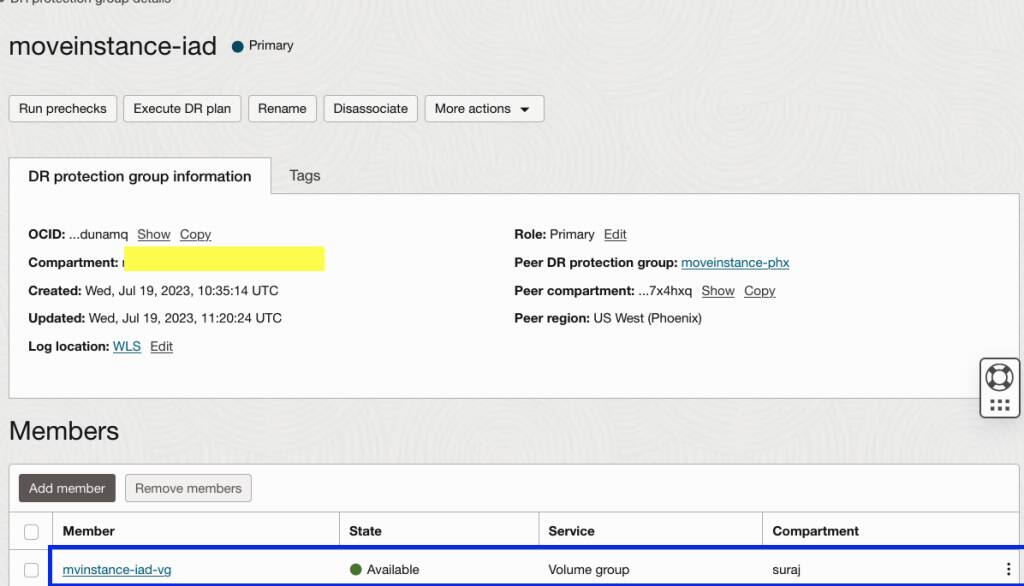Click the Compartment column header
Image resolution: width=1024 pixels, height=586 pixels.
(816, 531)
